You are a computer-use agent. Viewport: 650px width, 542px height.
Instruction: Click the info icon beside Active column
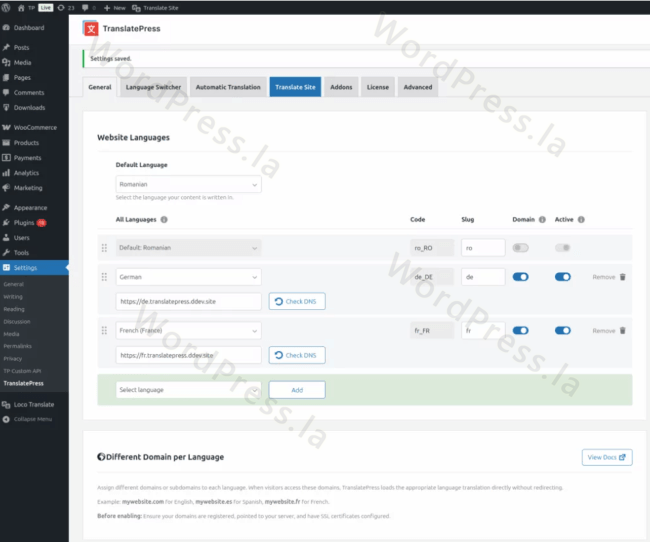click(581, 219)
